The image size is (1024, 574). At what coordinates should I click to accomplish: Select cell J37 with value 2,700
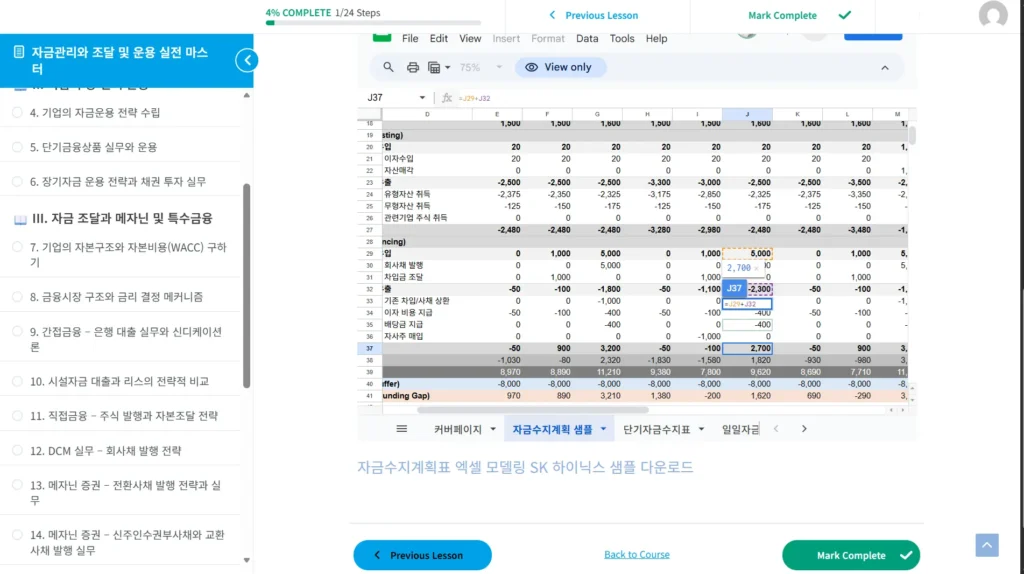click(747, 348)
